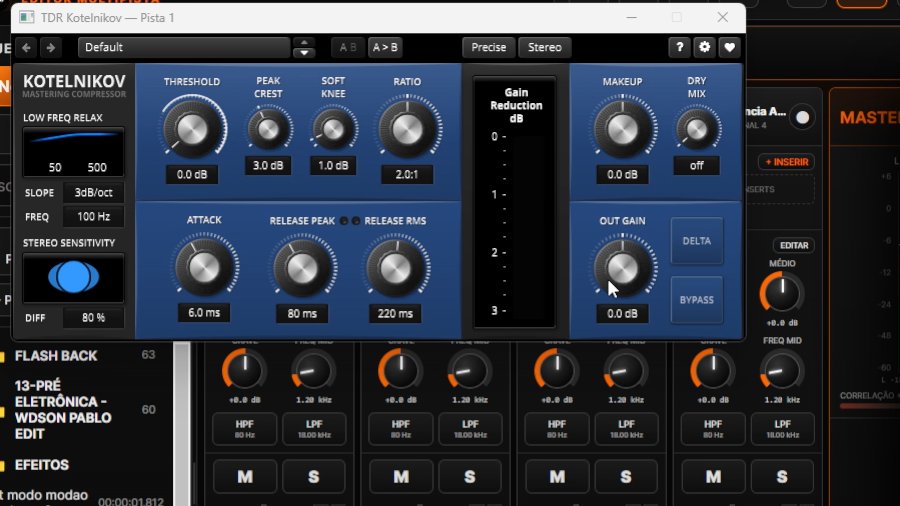The width and height of the screenshot is (900, 506).
Task: Click the Out Gain 0.0 dB value
Action: tap(622, 313)
